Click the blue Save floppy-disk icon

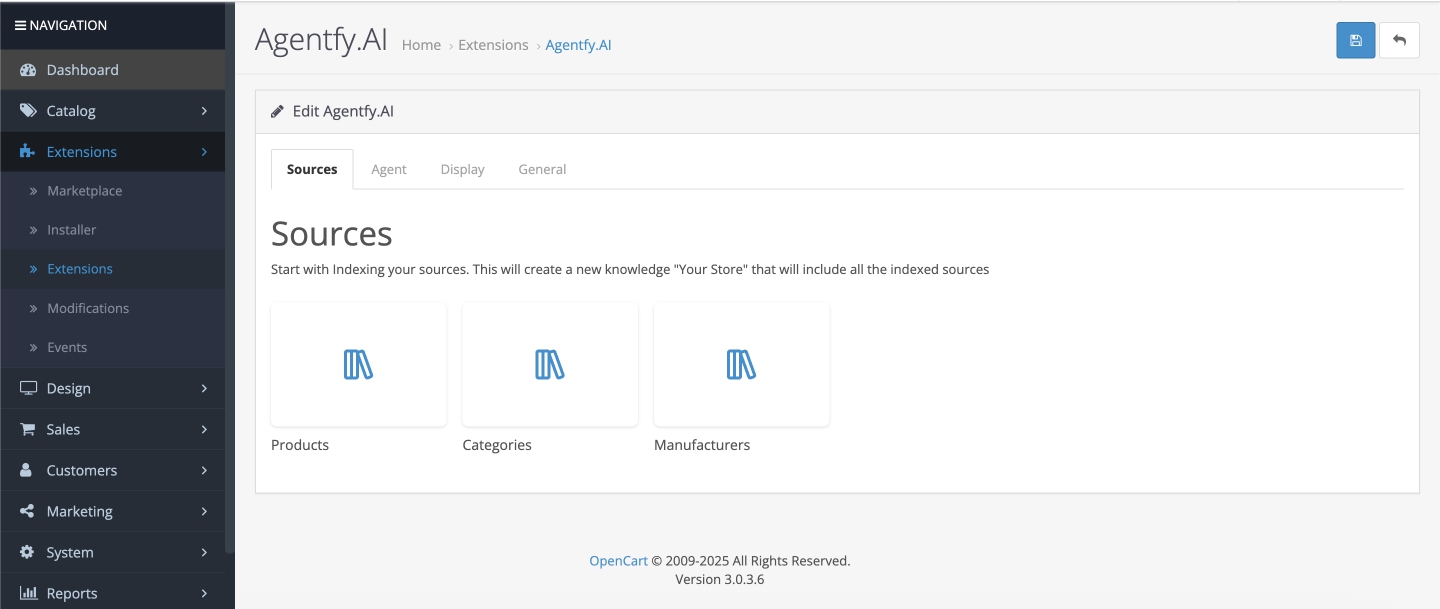click(x=1355, y=40)
